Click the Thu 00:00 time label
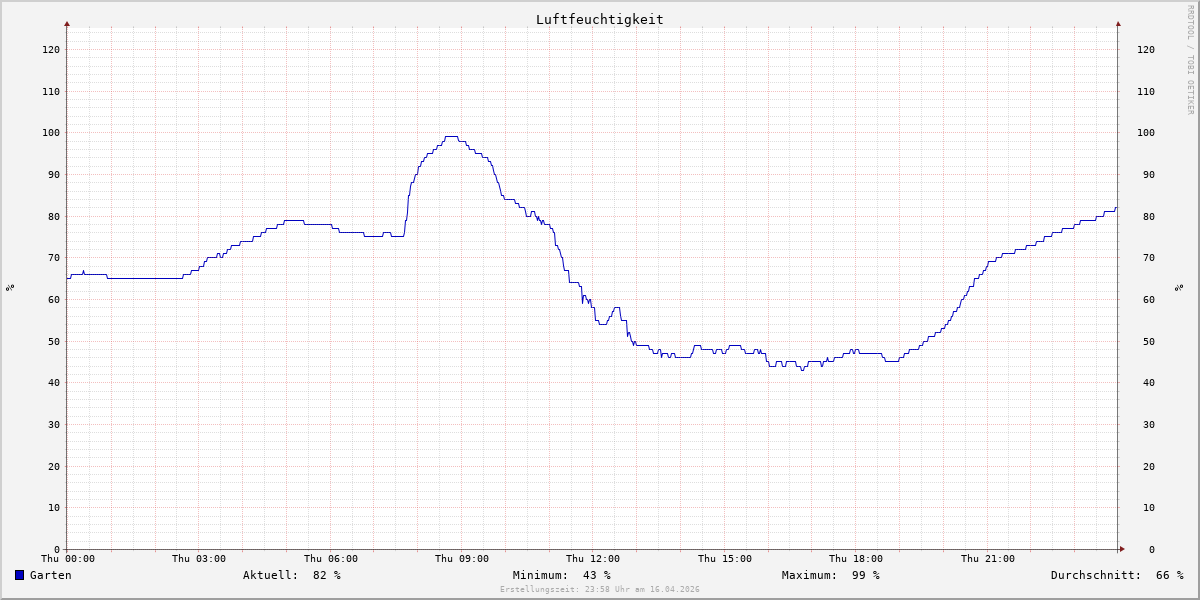The image size is (1200, 600). (68, 559)
